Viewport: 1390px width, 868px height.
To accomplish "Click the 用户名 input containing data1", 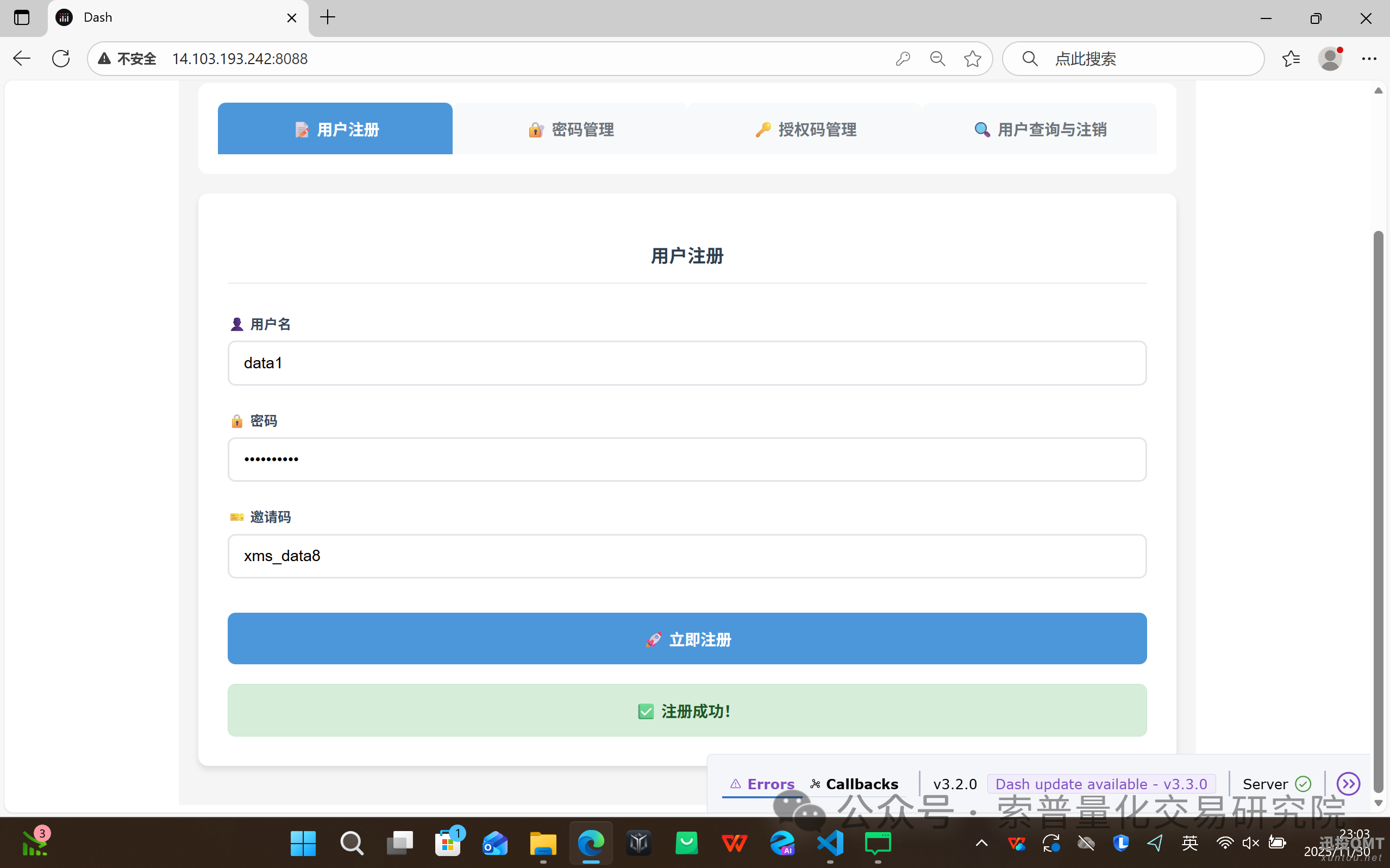I will tap(687, 363).
